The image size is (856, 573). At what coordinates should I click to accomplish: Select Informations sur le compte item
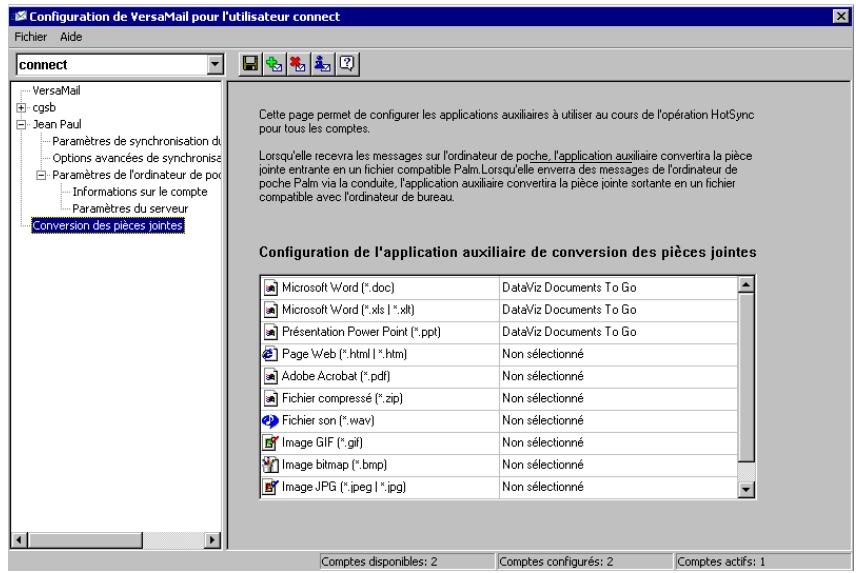(x=140, y=192)
